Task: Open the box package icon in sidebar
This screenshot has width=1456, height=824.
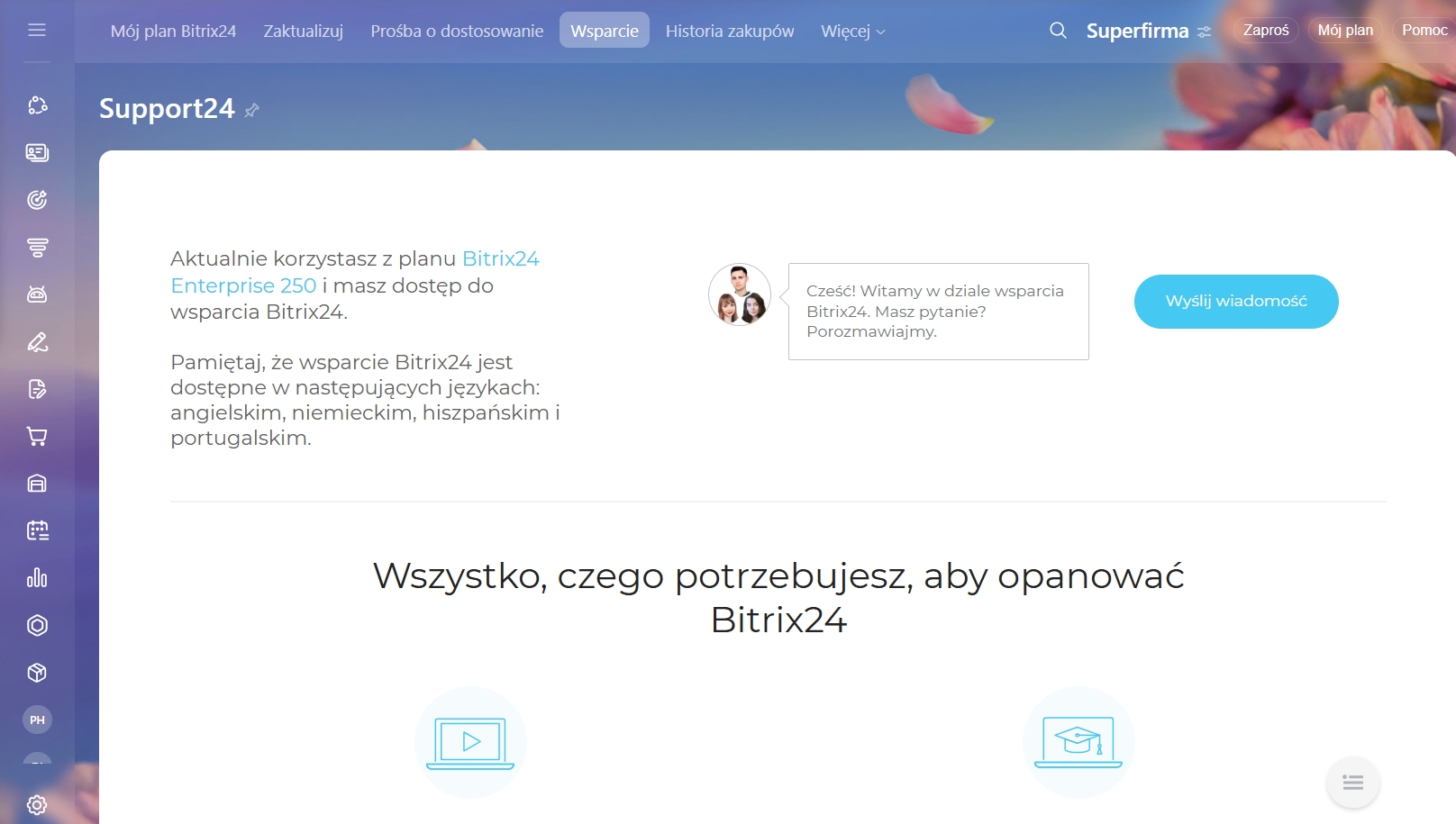Action: click(37, 673)
